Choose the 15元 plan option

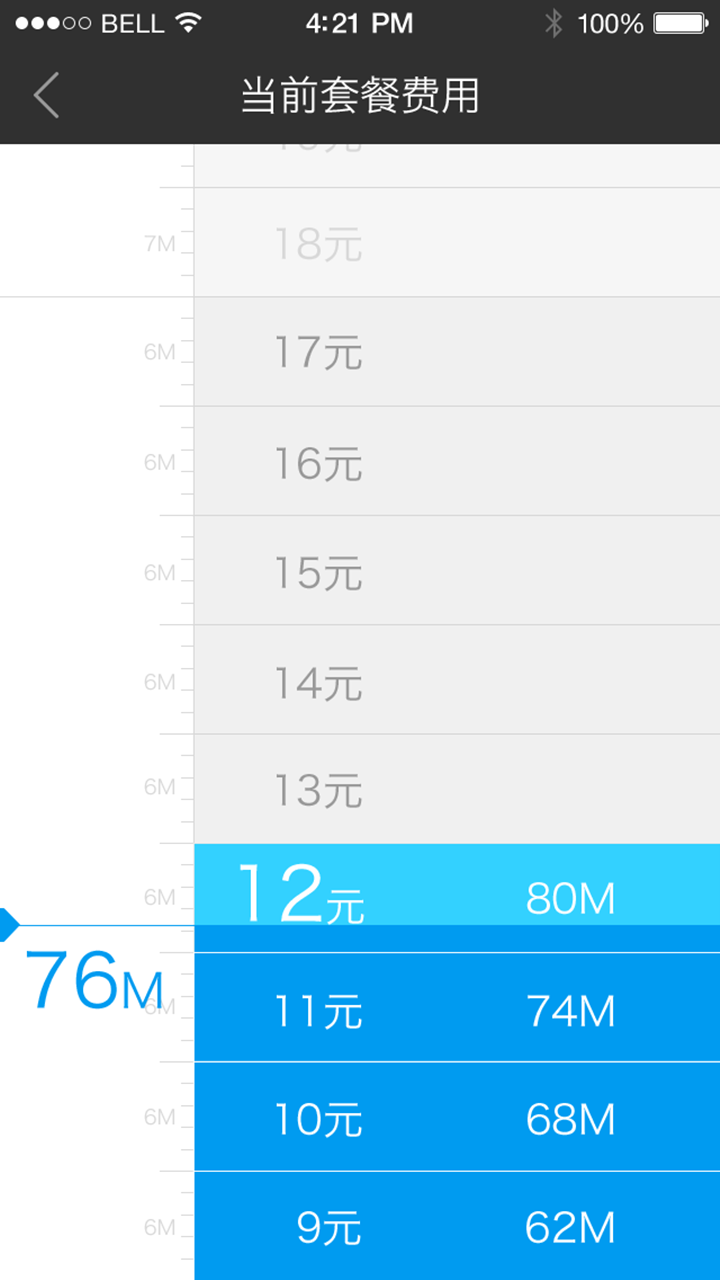pyautogui.click(x=456, y=571)
